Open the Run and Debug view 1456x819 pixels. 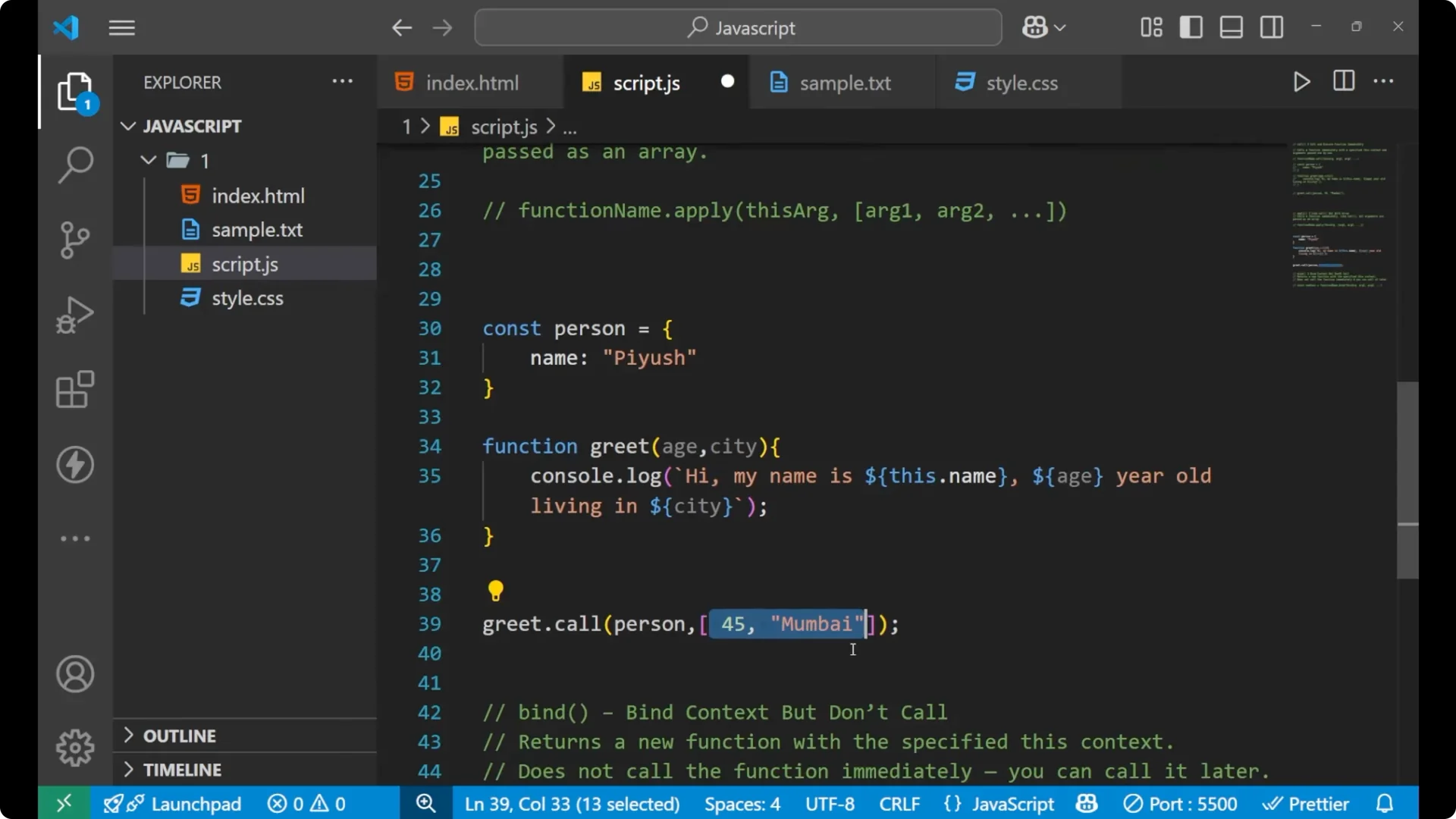coord(74,315)
